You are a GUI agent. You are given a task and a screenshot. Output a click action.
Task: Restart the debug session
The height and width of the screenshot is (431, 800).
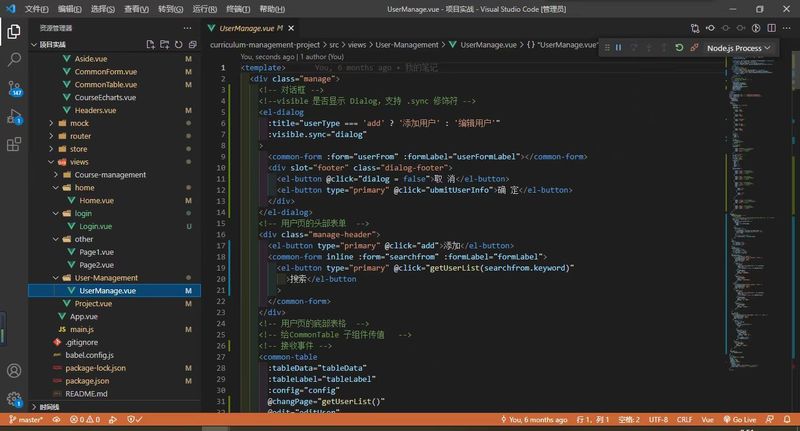coord(679,47)
